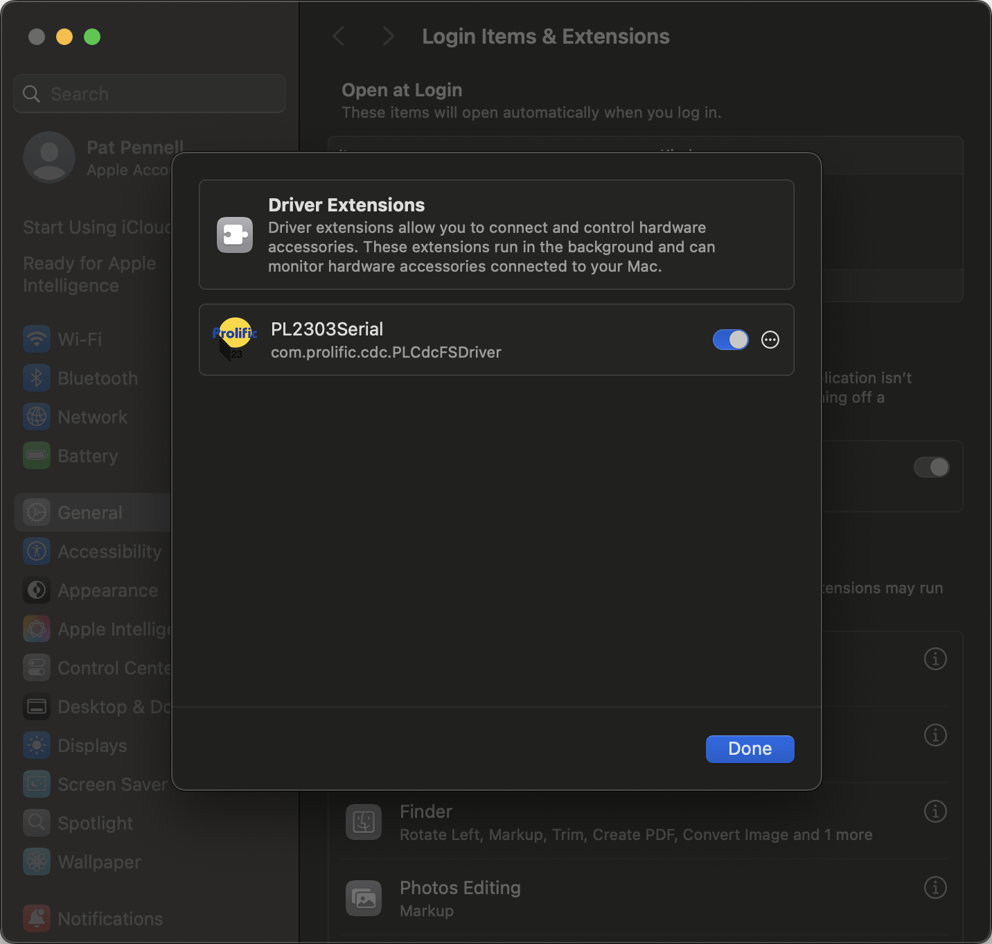
Task: Open Network settings via the globe icon
Action: 36,417
